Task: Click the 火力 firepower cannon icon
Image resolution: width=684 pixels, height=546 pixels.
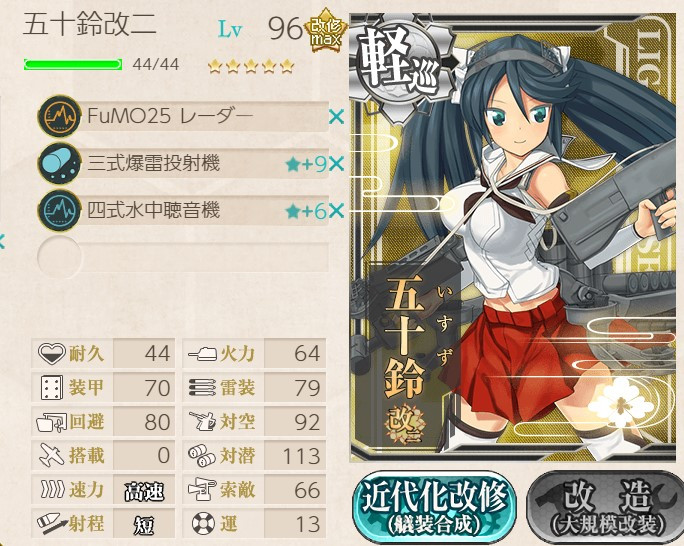Action: click(x=202, y=353)
